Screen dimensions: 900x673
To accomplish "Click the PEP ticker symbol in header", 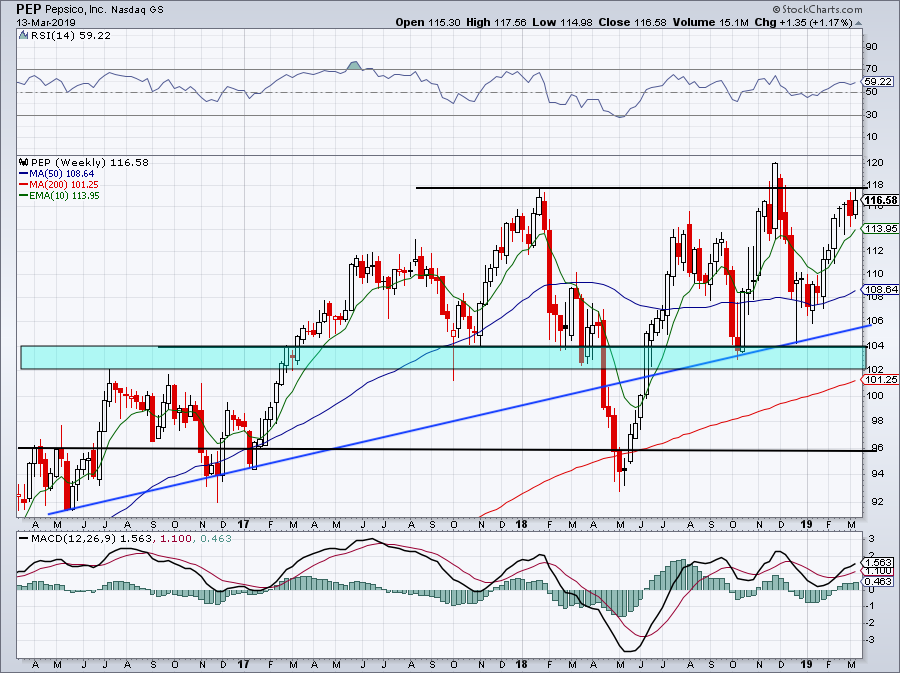I will pos(29,9).
